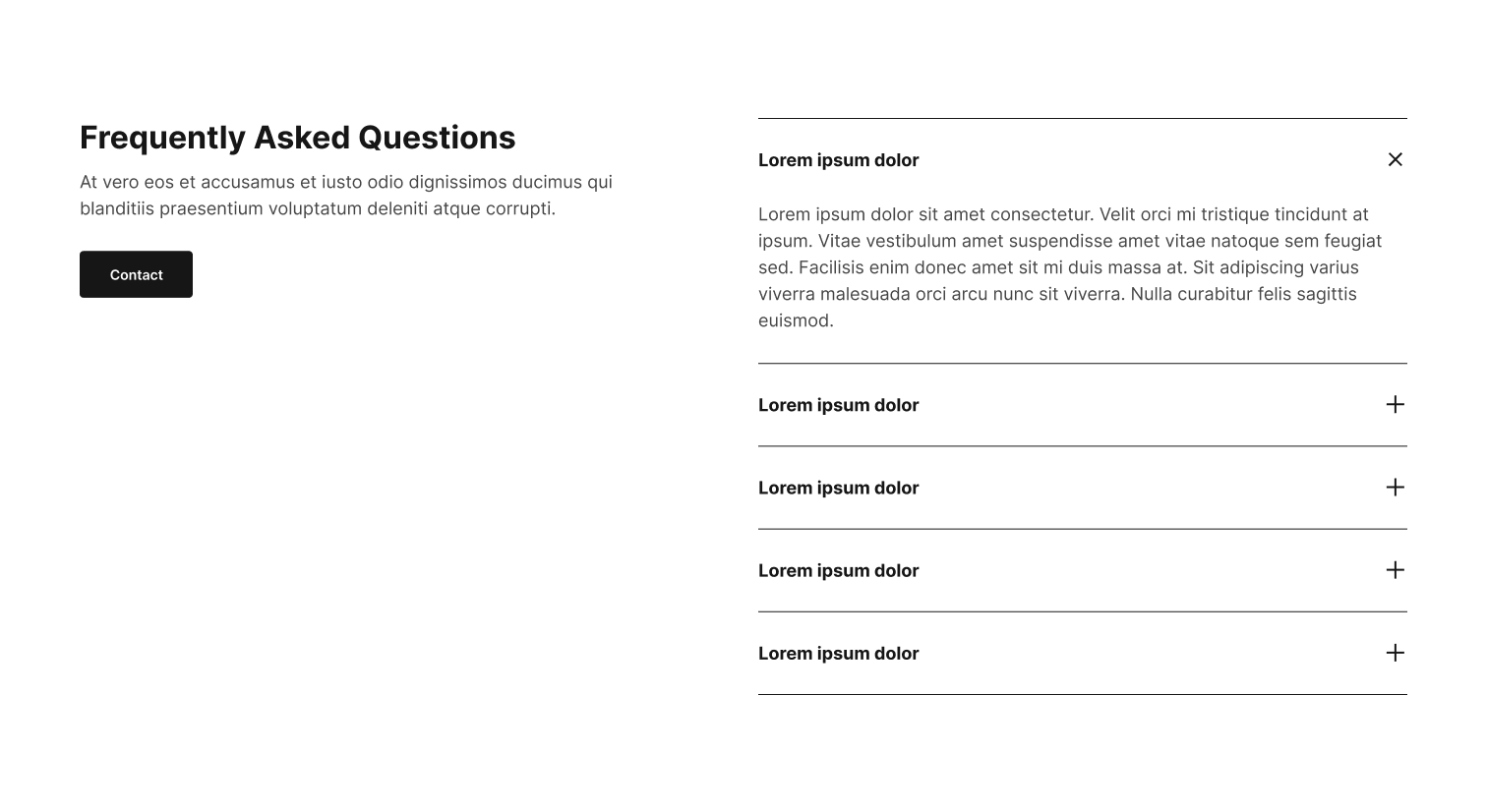Click the word 'Questions' in the main heading
The image size is (1487, 812).
pos(437,138)
